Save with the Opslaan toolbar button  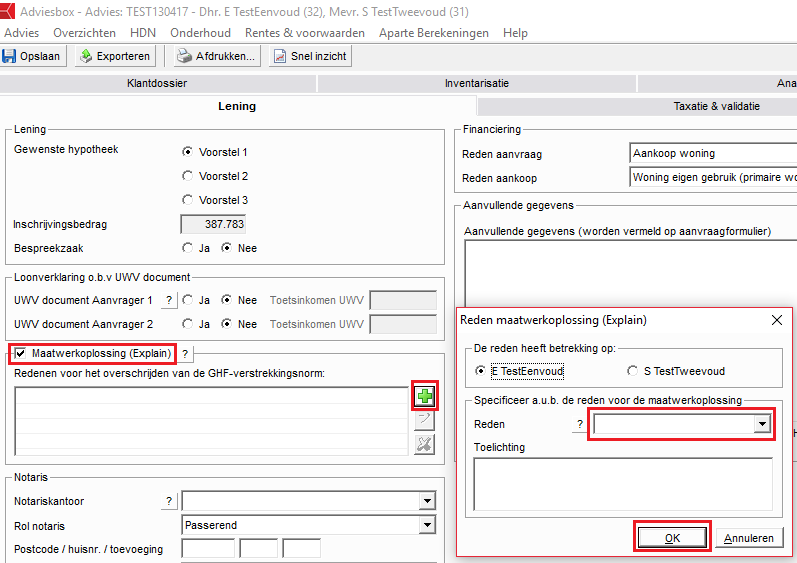click(x=34, y=56)
